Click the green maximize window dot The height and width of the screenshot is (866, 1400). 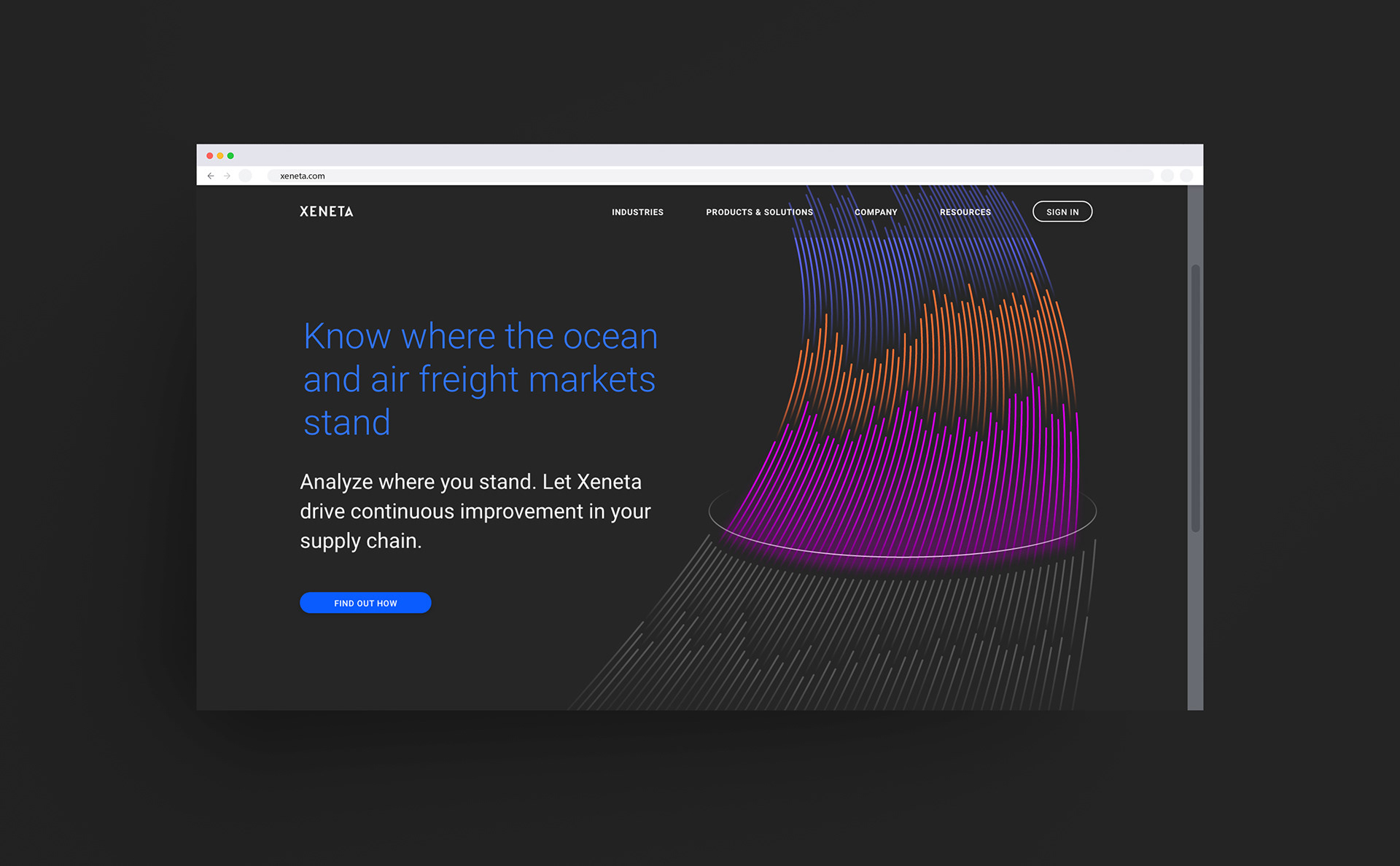[230, 156]
